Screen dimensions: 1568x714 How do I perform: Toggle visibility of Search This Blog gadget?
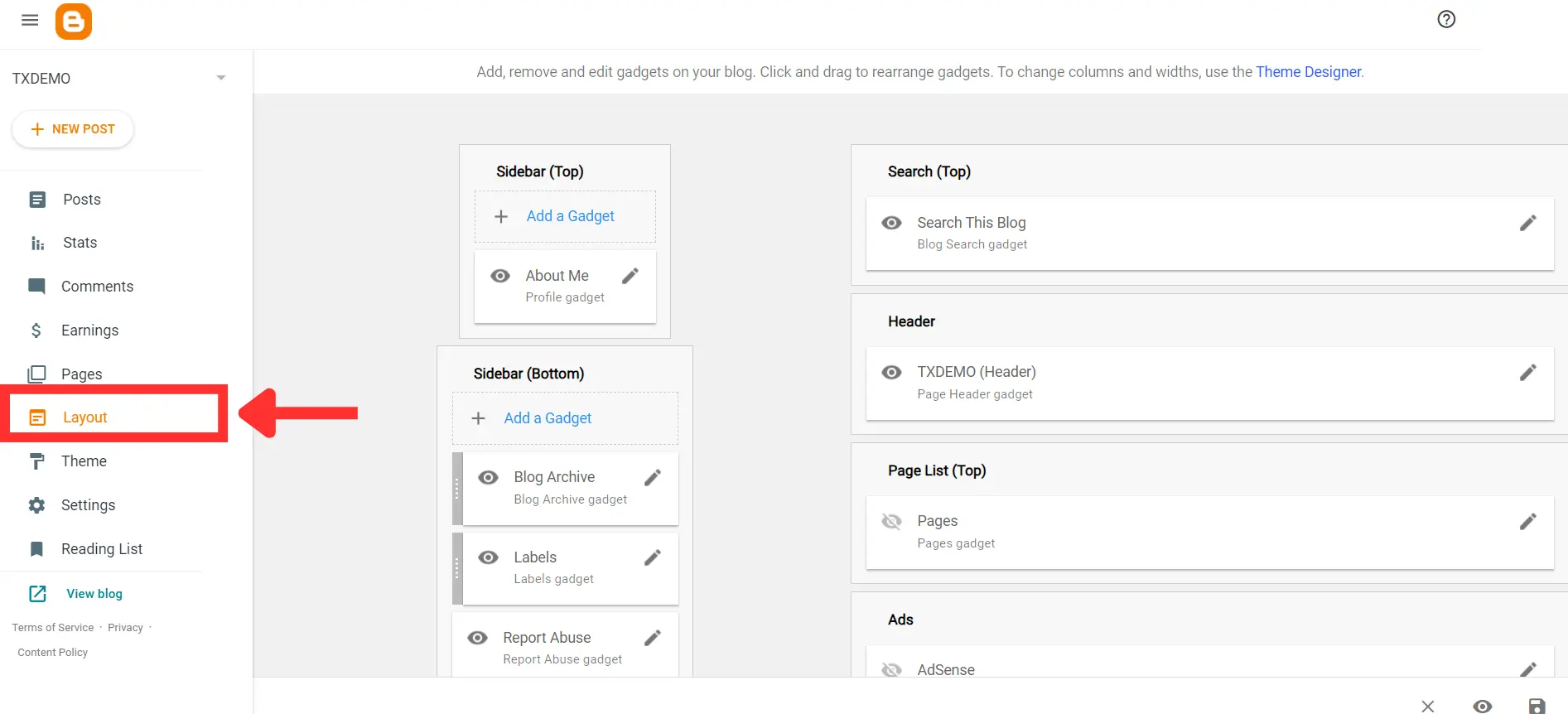click(x=892, y=223)
